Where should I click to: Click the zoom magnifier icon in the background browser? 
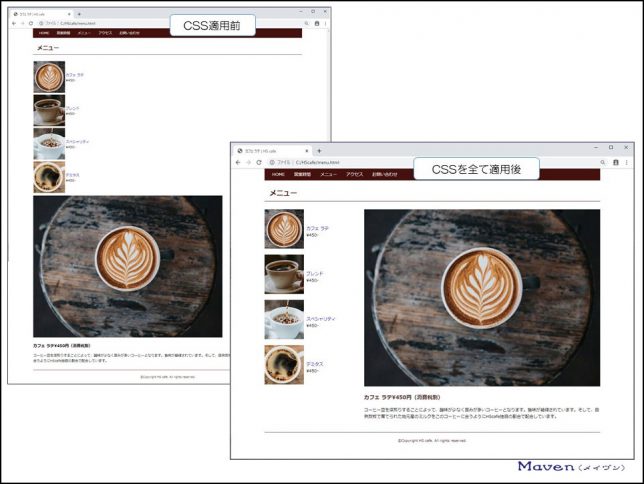coord(306,23)
